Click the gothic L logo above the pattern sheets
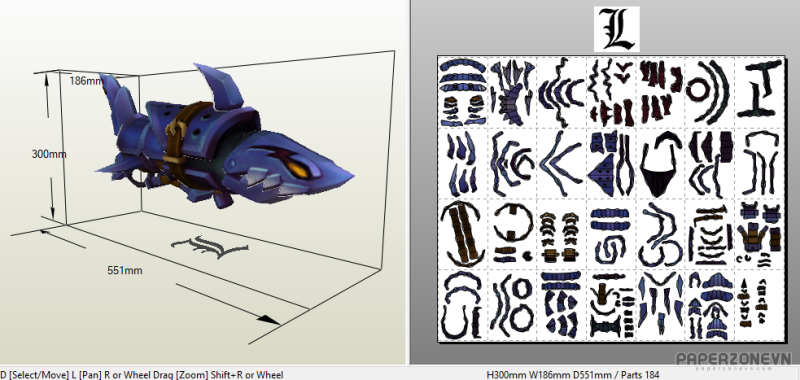Image resolution: width=800 pixels, height=380 pixels. 616,29
